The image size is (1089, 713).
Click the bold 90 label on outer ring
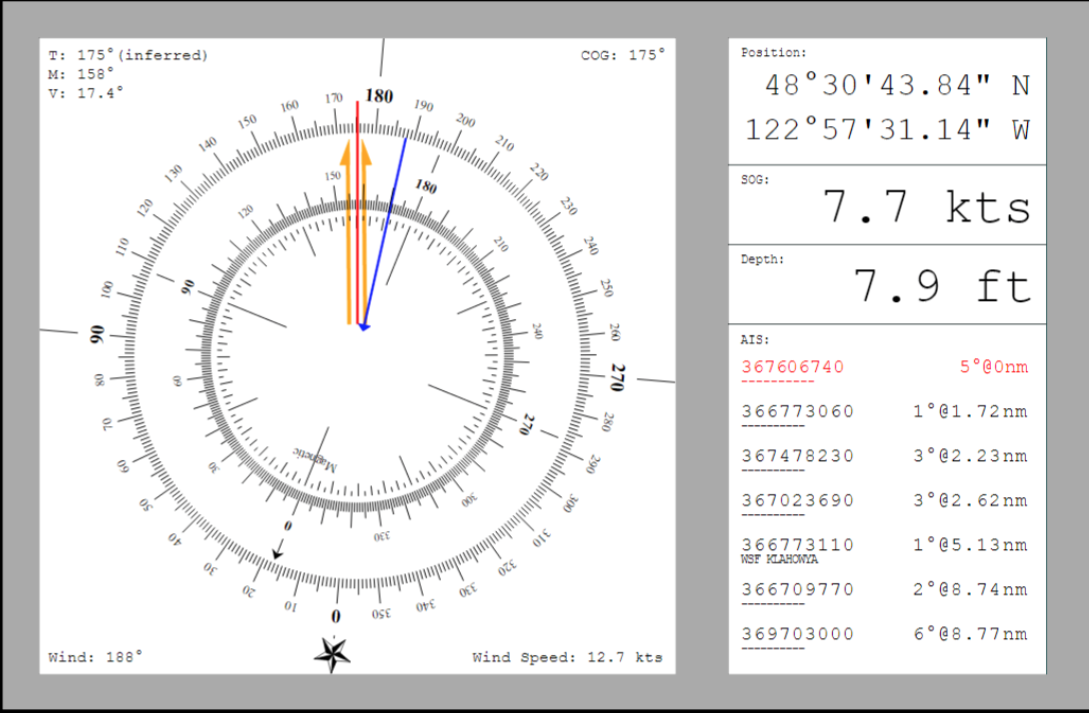97,335
